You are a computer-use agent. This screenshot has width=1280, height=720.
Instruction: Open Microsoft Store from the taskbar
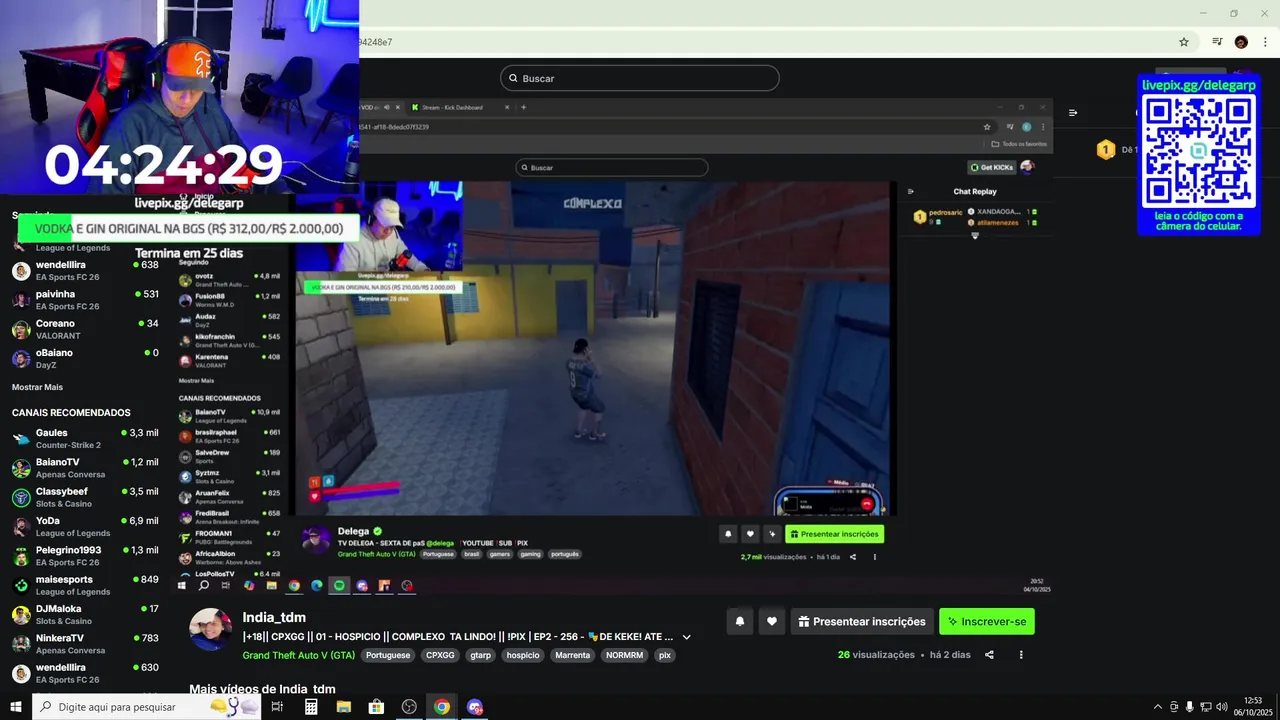377,707
